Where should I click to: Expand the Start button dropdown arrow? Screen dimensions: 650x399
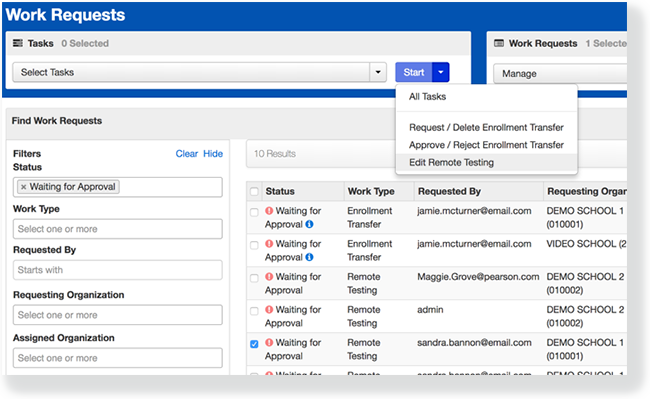pos(441,72)
